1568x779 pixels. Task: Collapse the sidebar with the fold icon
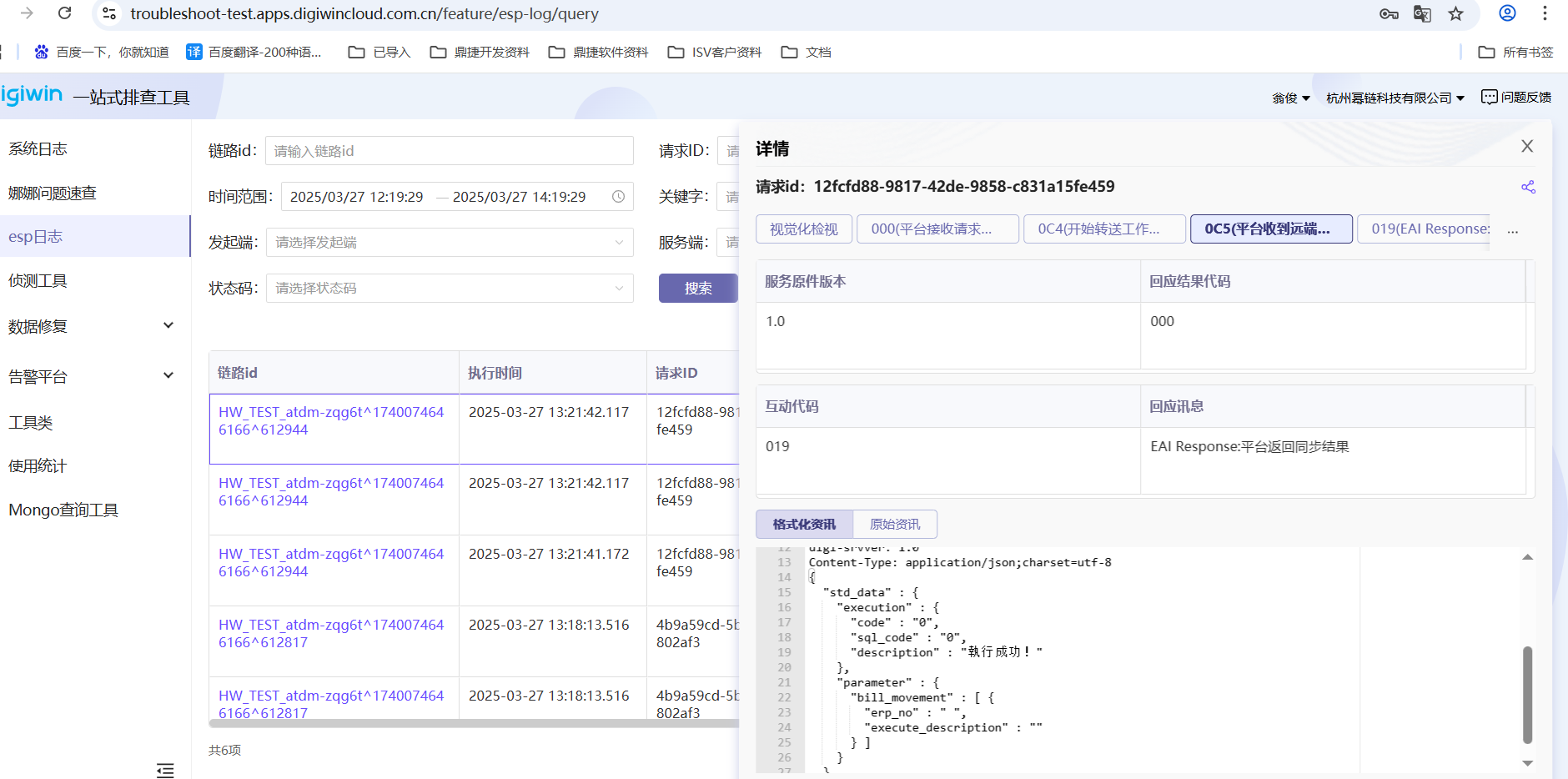point(165,770)
